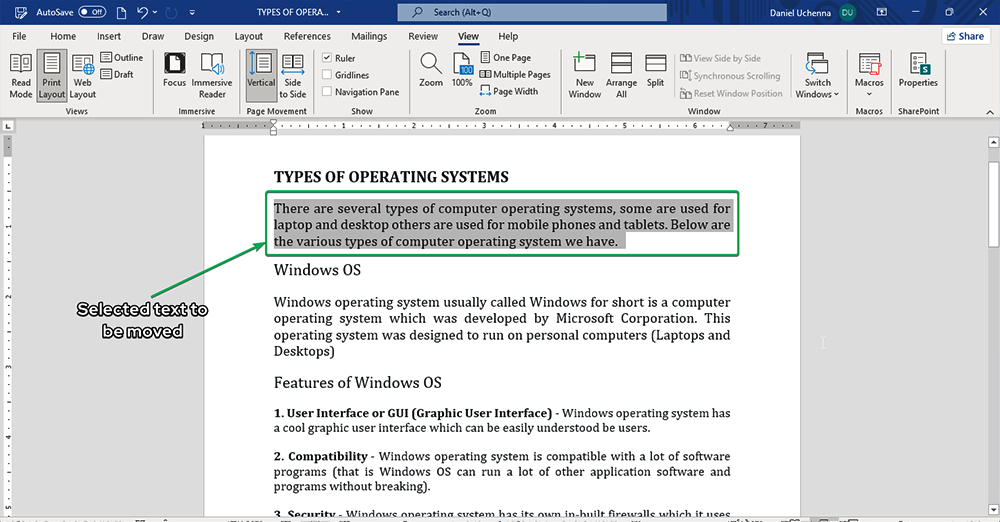Expand the Switch Windows dropdown

(x=817, y=94)
